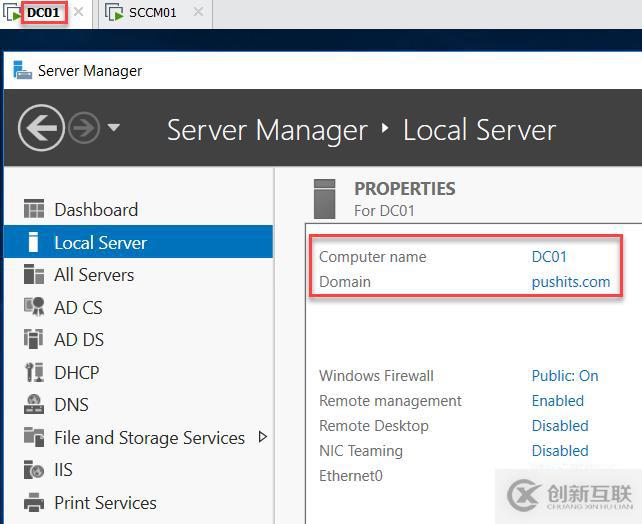Open Dashboard in the navigation pane

(x=138, y=209)
